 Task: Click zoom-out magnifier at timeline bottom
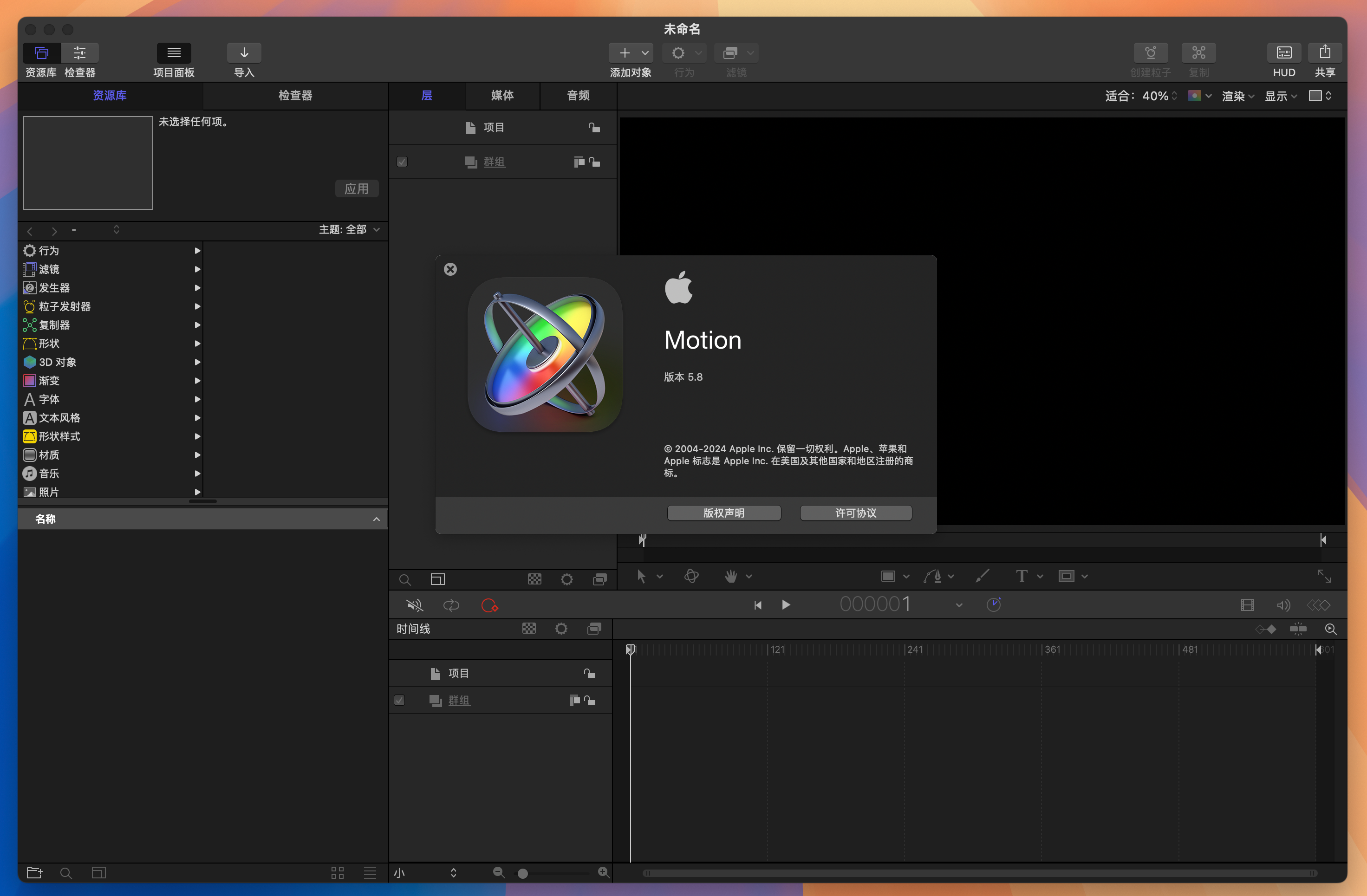(x=499, y=873)
